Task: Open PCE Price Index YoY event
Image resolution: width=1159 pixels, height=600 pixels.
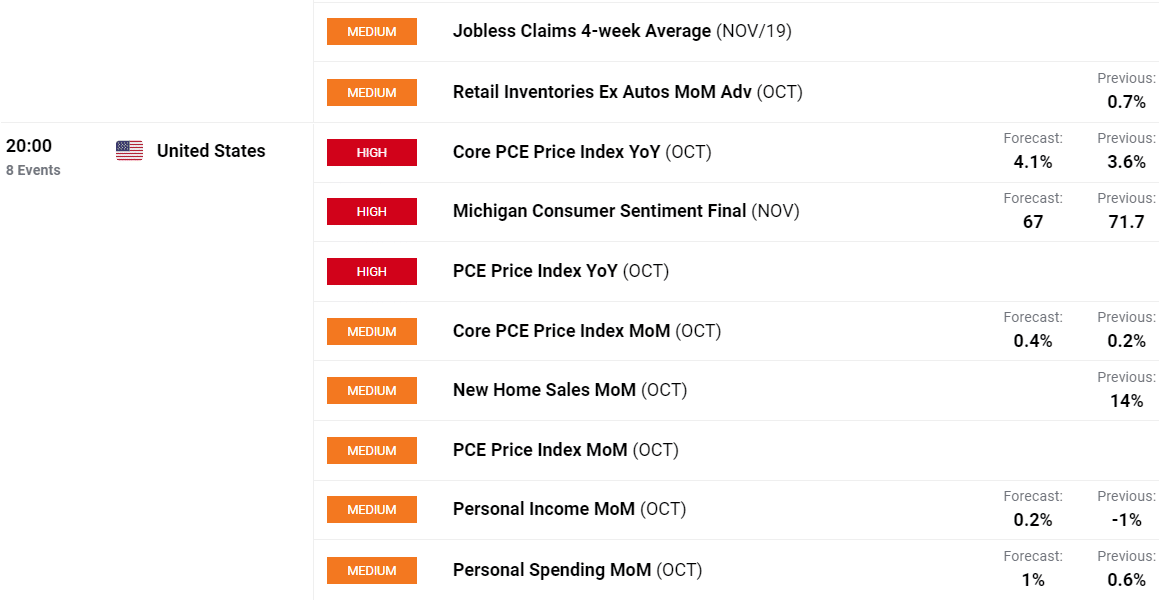Action: pos(560,271)
